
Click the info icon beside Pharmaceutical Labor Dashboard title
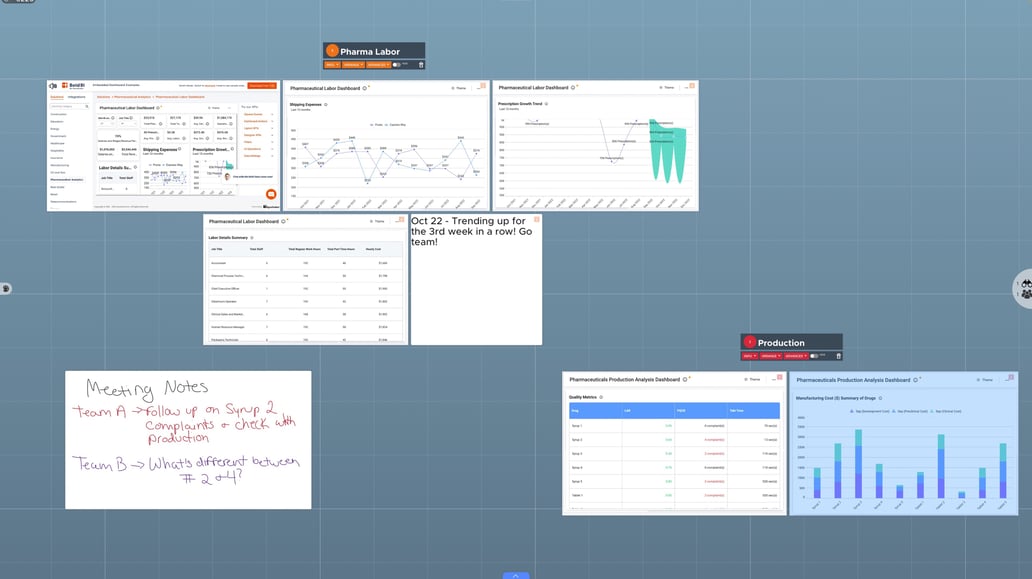(158, 108)
